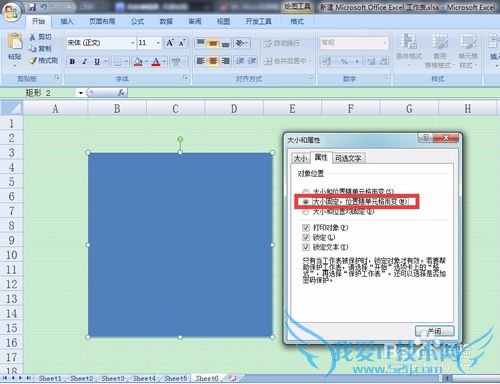
Task: Open the Home (开始) ribbon tab
Action: (x=38, y=21)
